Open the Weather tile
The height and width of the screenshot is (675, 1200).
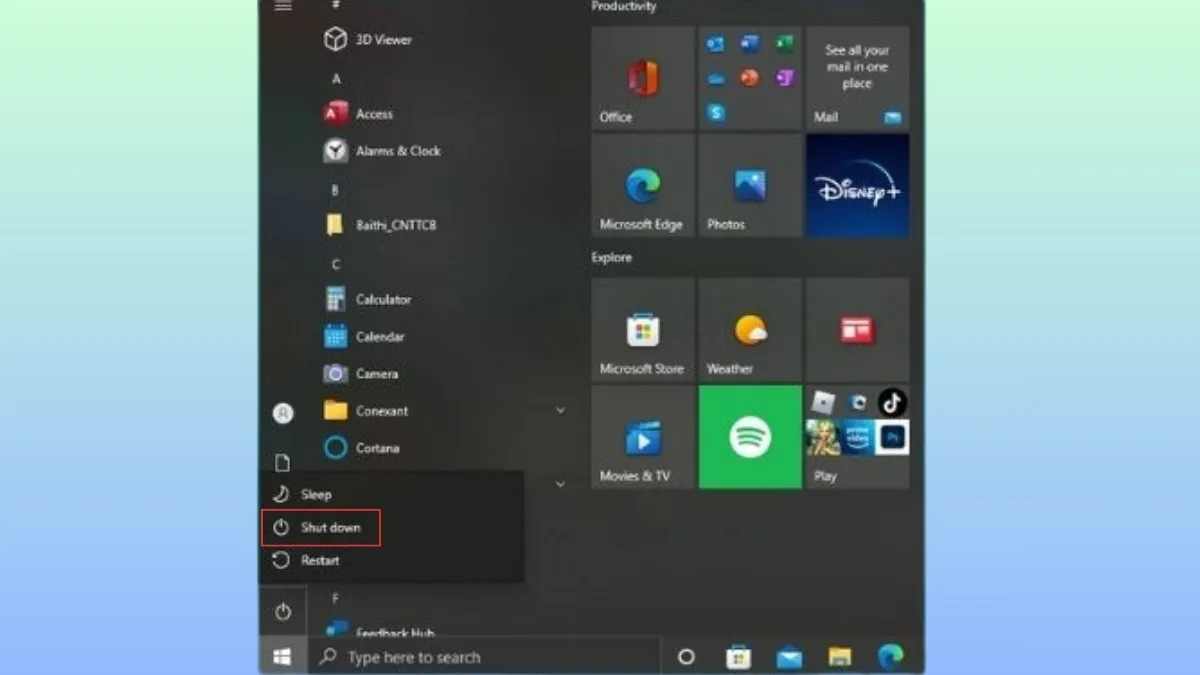(x=749, y=330)
